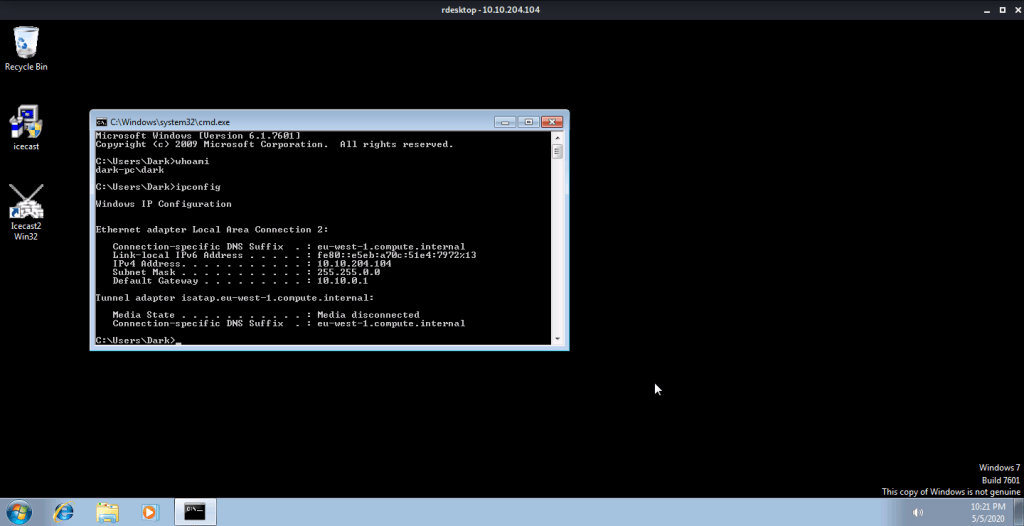Click the Show desktop strip at taskbar end
This screenshot has width=1024, height=526.
[1019, 512]
